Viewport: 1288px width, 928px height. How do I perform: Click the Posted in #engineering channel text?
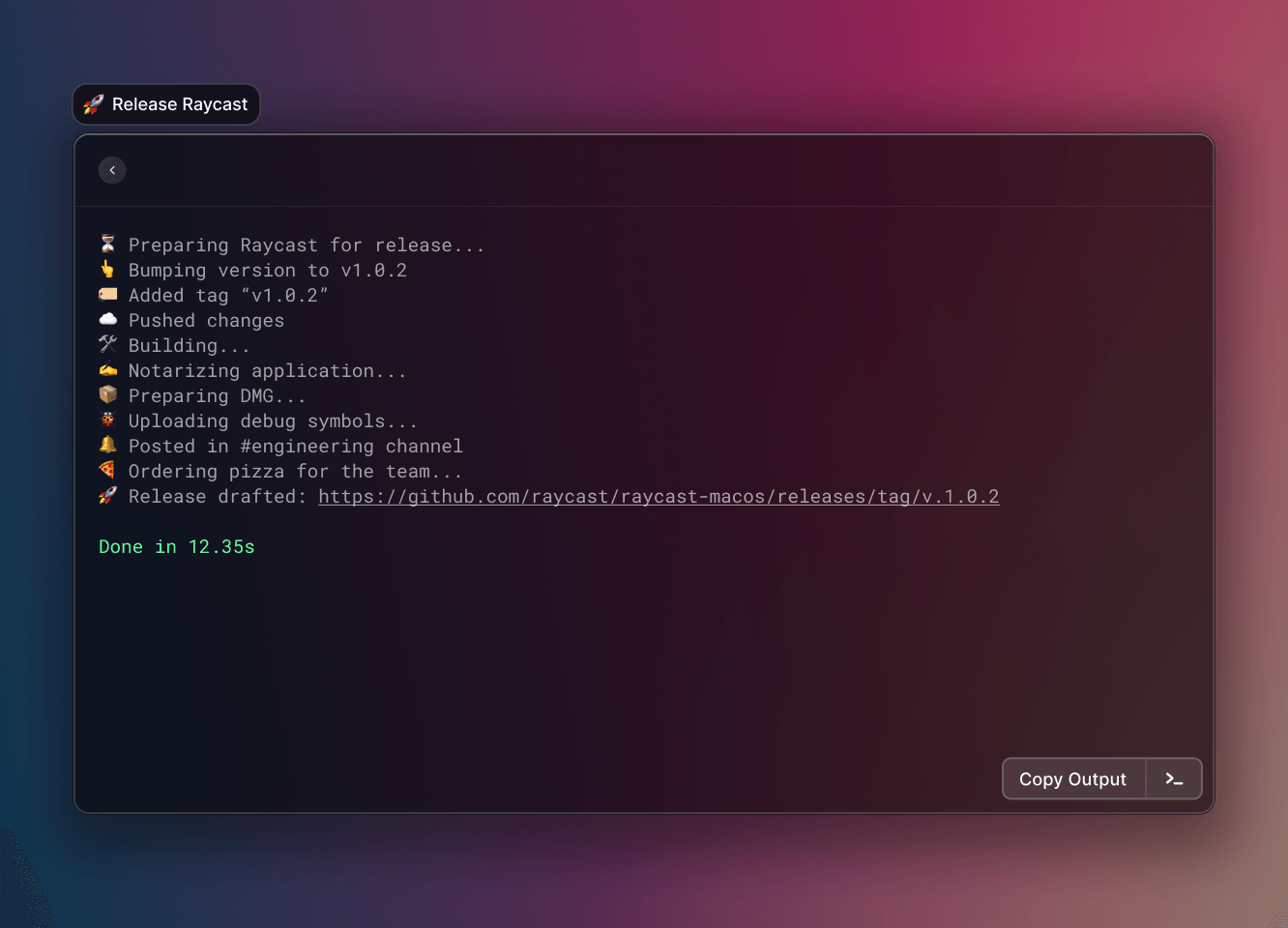[x=296, y=447]
